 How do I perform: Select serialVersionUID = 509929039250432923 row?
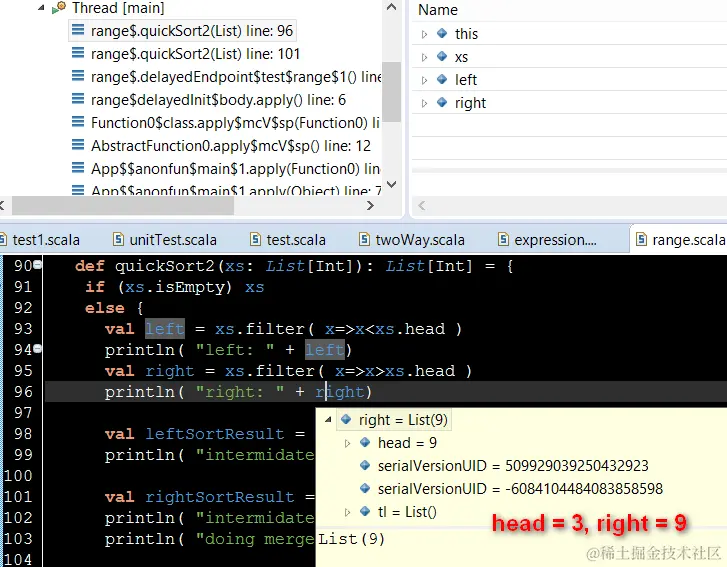coord(513,466)
